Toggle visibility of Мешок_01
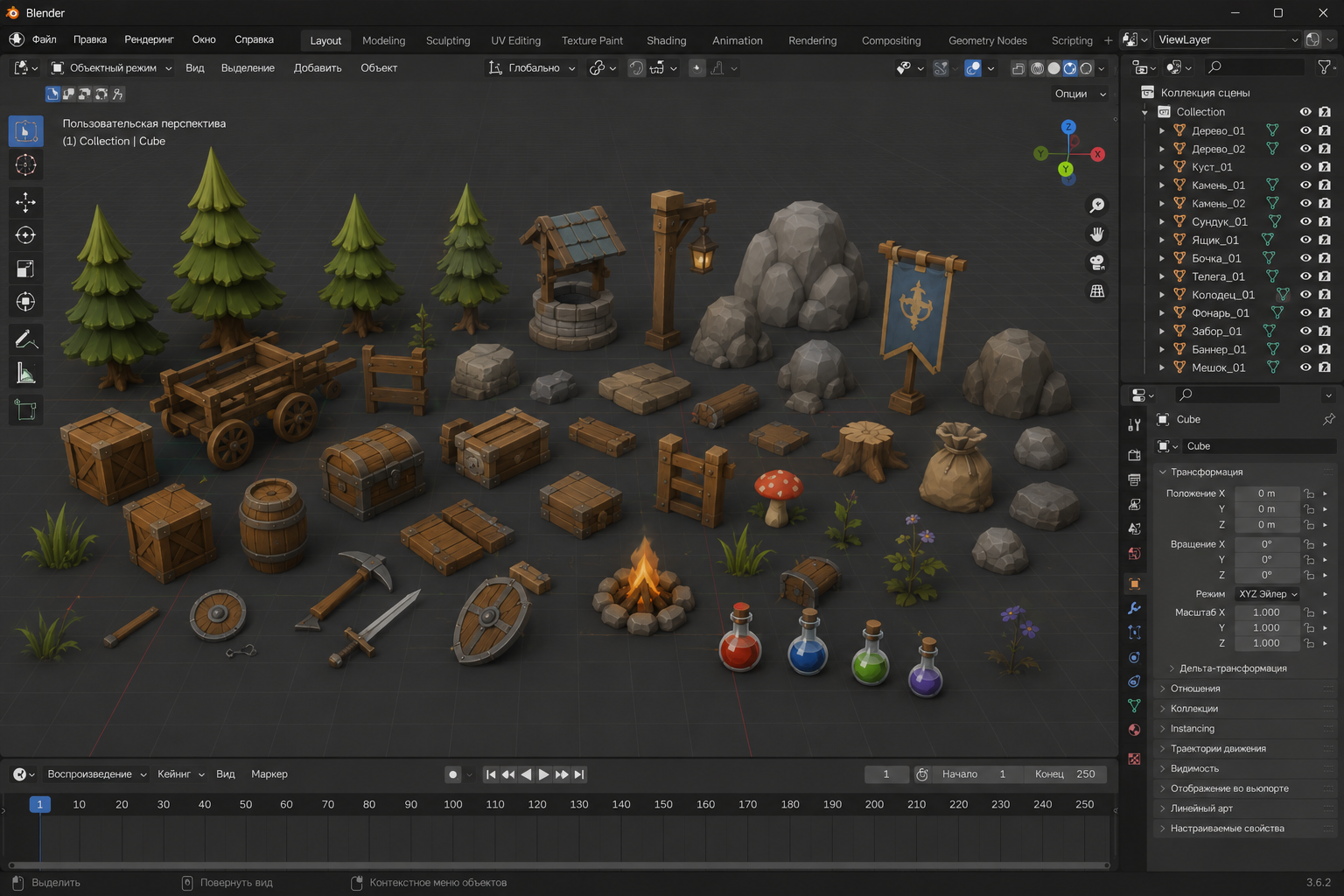The image size is (1344, 896). pos(1305,367)
